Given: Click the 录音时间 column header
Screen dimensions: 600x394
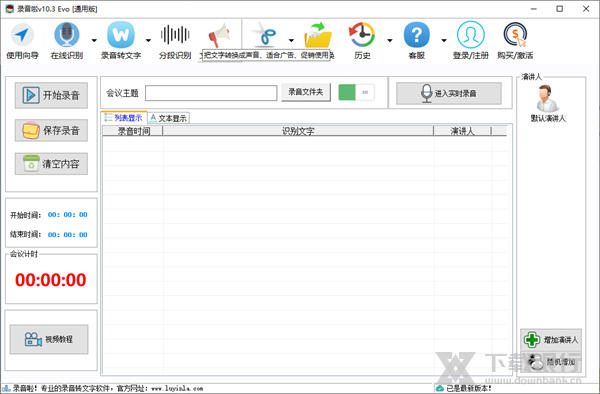Looking at the screenshot, I should coord(133,131).
